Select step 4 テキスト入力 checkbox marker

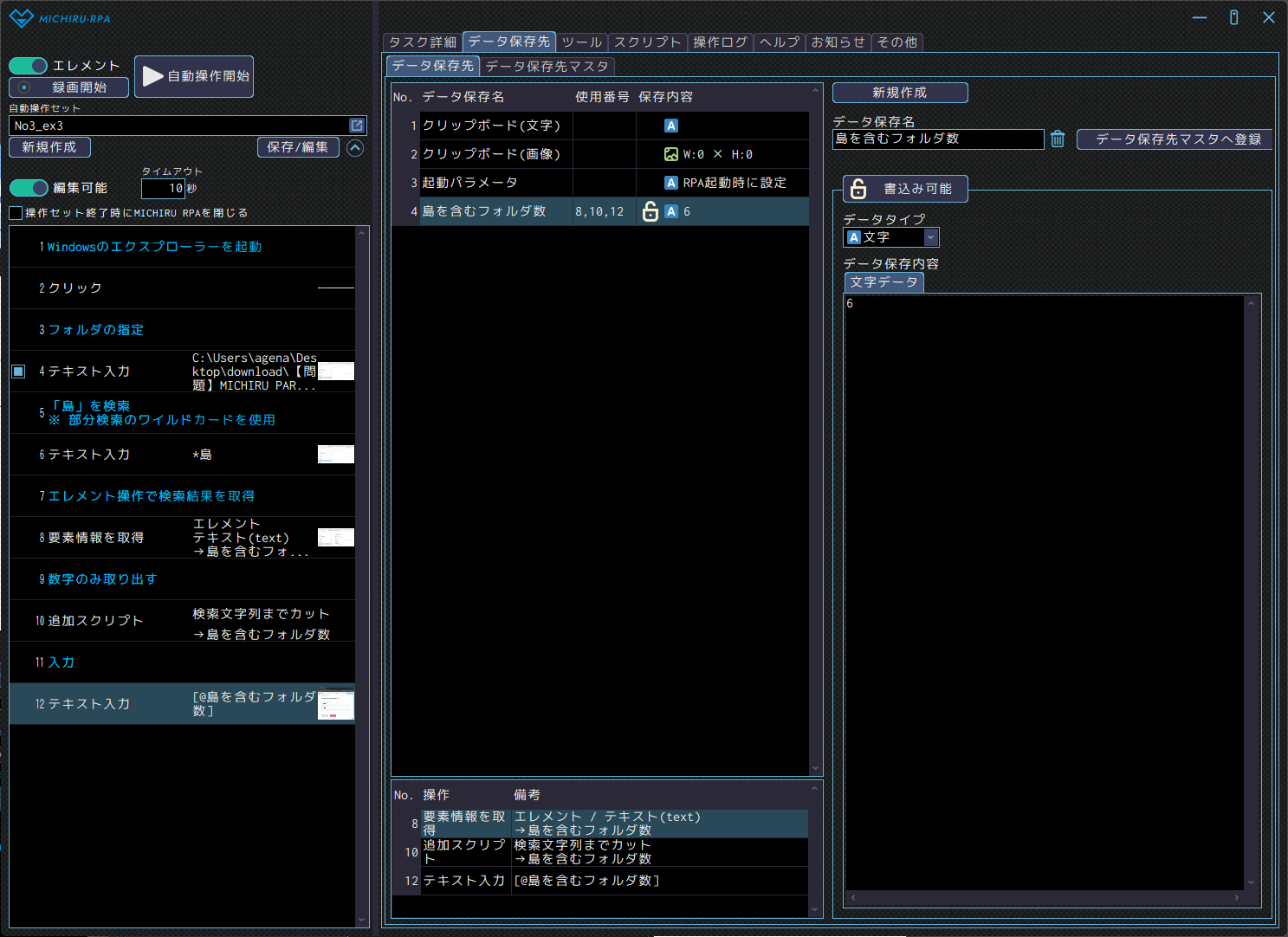(18, 372)
